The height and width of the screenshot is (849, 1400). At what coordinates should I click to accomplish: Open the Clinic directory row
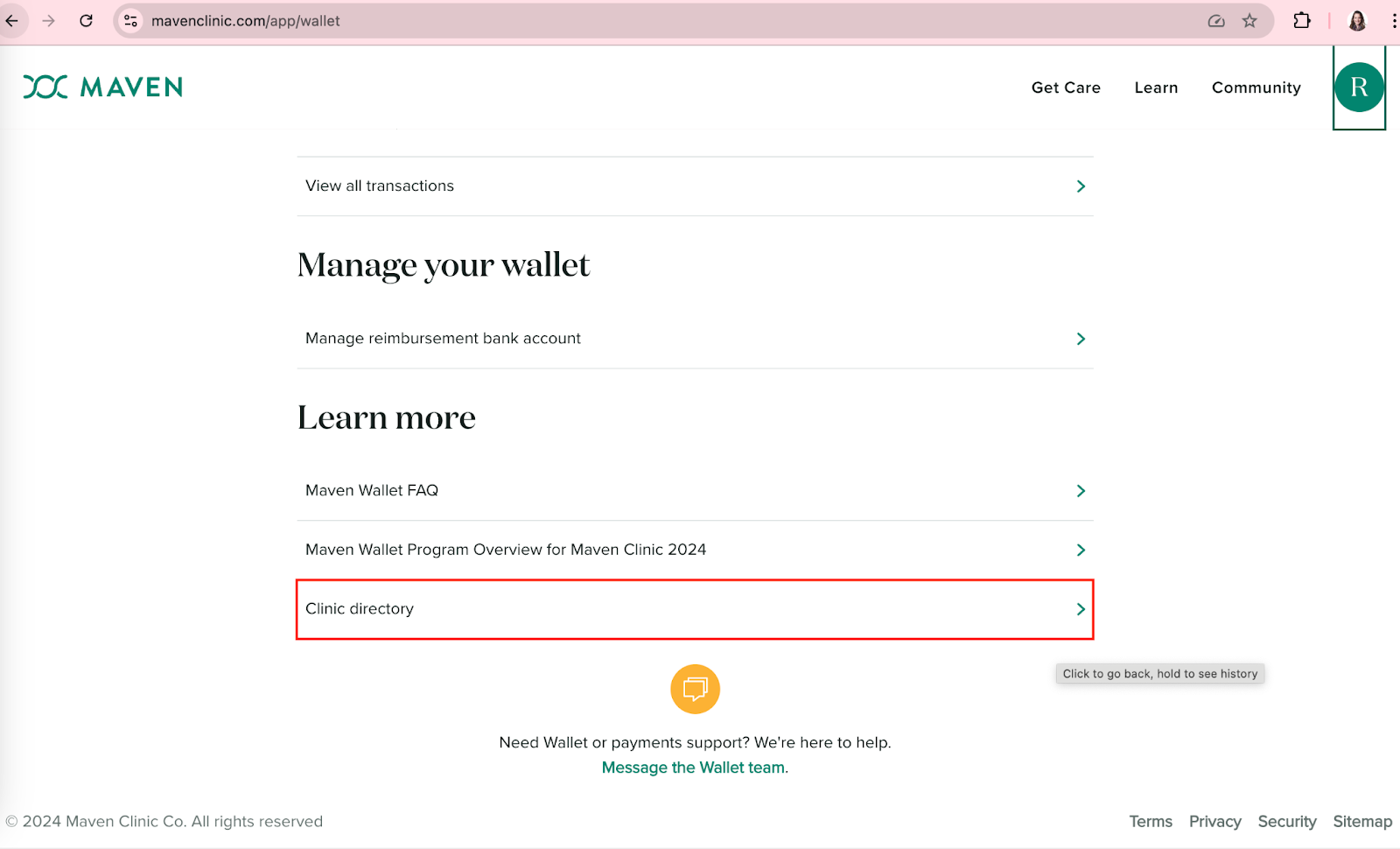pos(695,609)
